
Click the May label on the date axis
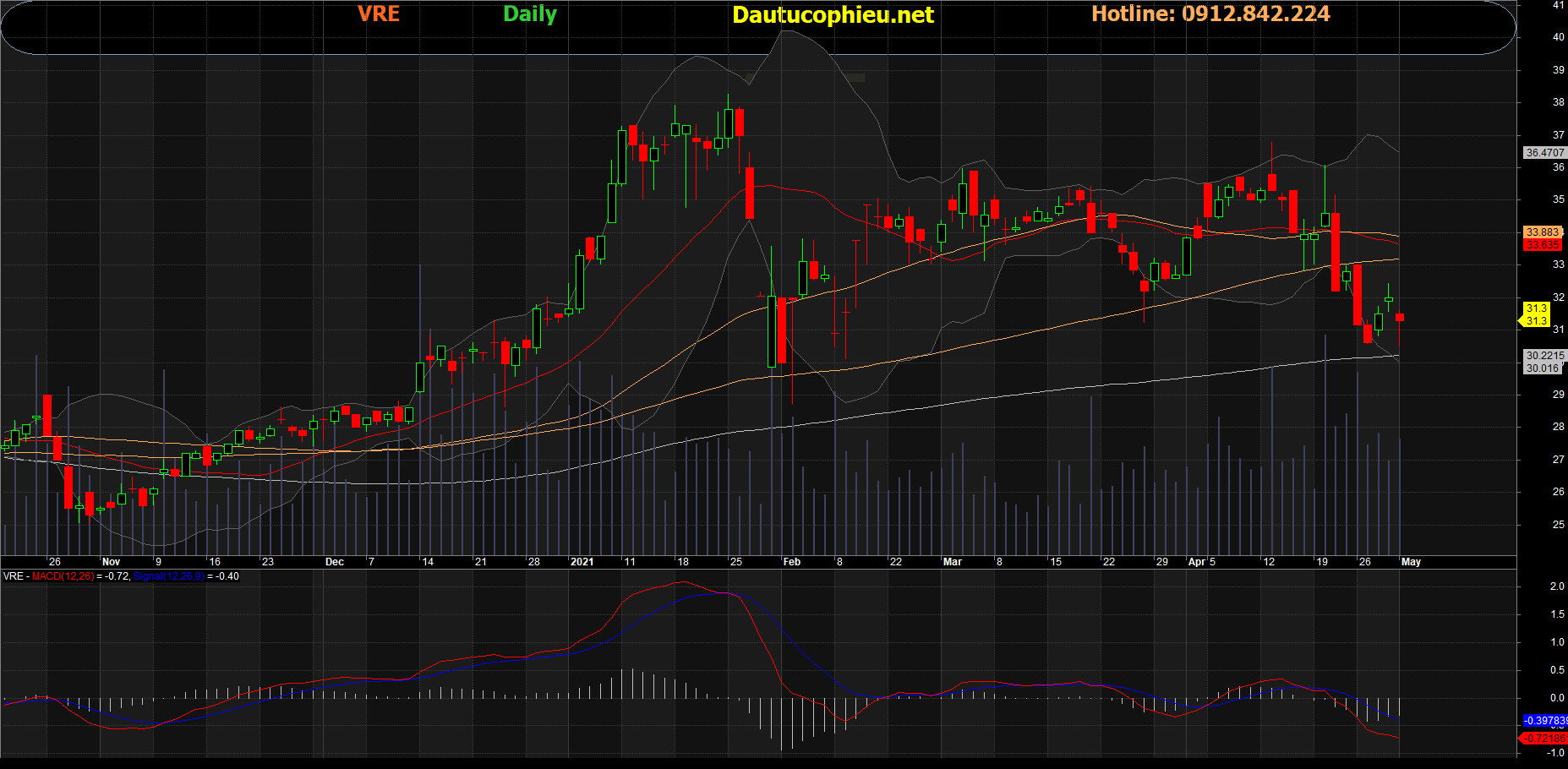(1411, 562)
